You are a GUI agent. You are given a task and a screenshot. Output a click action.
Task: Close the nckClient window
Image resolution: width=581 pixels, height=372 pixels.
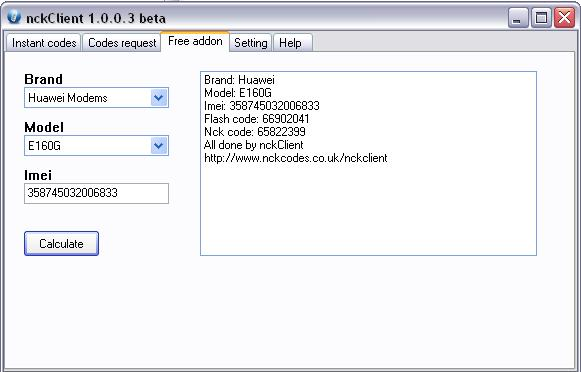pos(564,18)
